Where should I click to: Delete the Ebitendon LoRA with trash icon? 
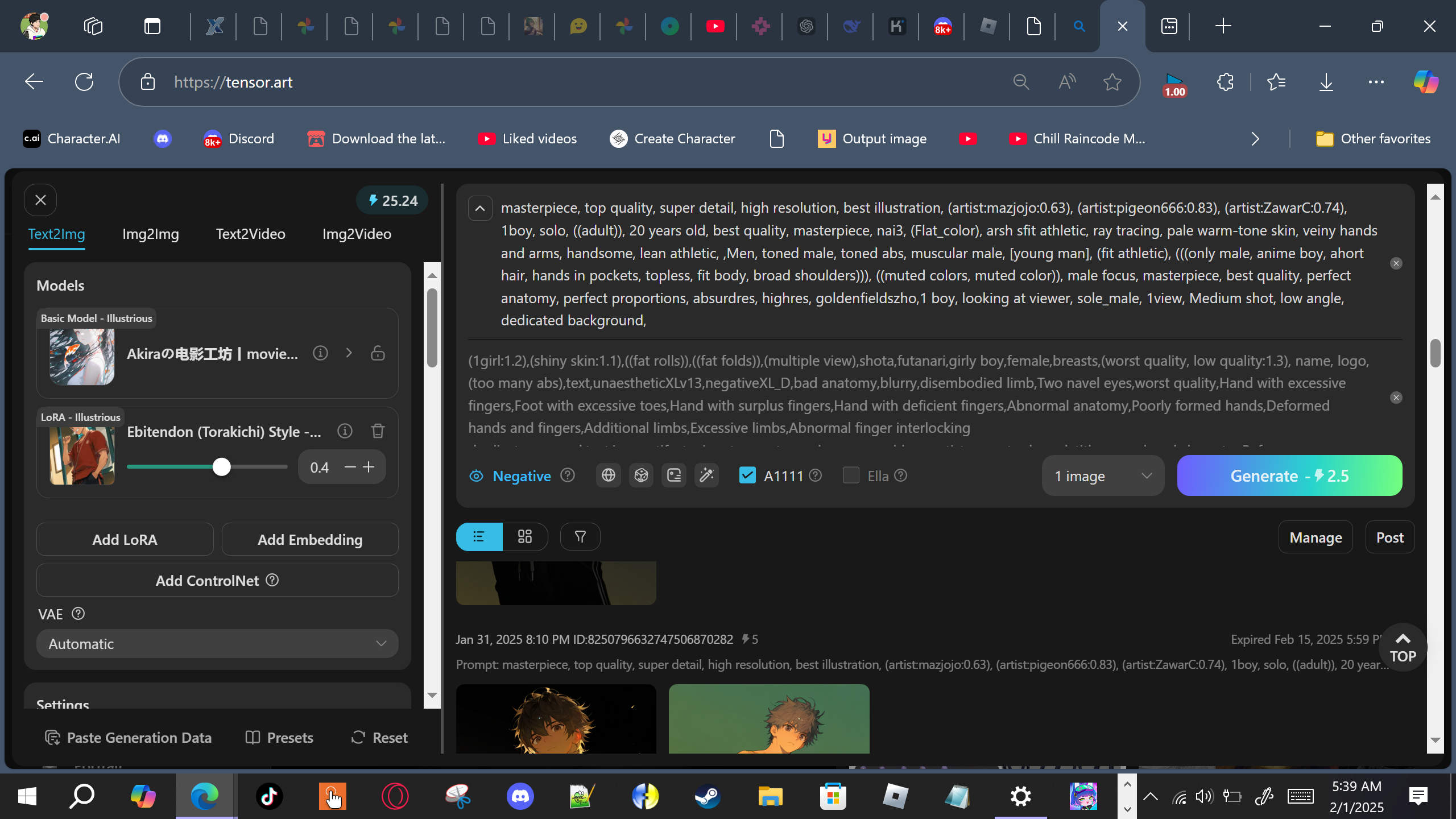(378, 431)
